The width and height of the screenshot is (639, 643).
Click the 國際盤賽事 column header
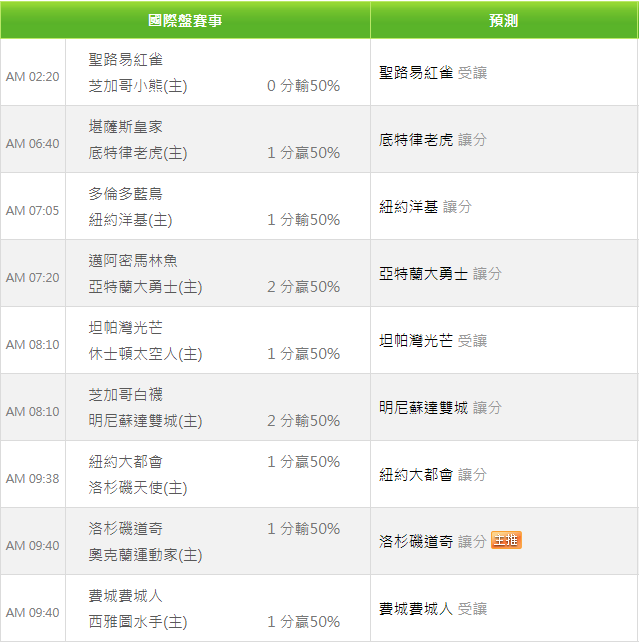185,21
